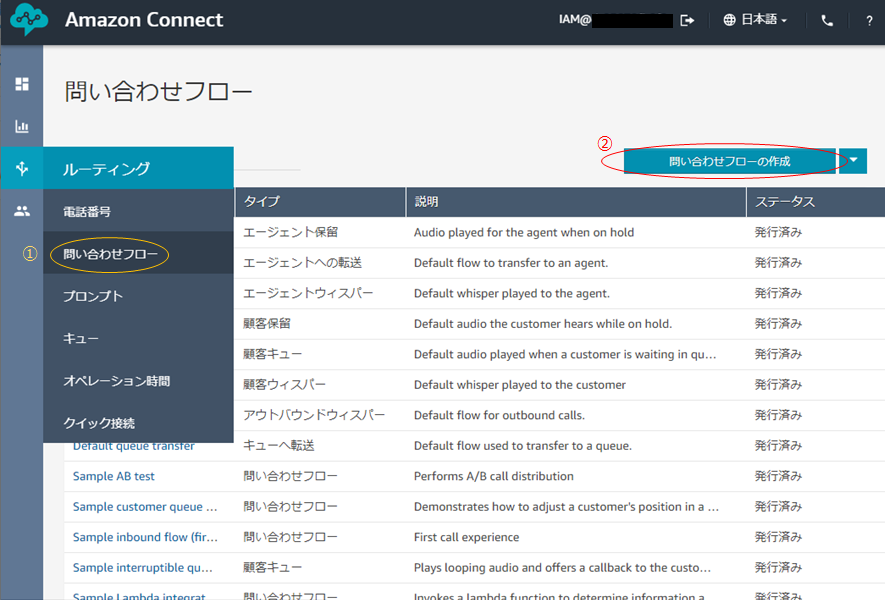Click 'Default flow for outbound calls.'
The height and width of the screenshot is (600, 885).
(499, 415)
